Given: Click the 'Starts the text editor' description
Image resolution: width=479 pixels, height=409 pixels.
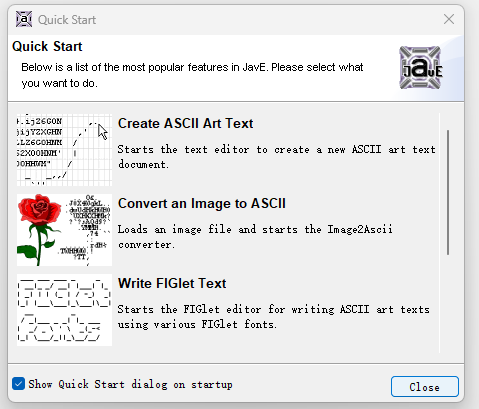Looking at the screenshot, I should 276,157.
